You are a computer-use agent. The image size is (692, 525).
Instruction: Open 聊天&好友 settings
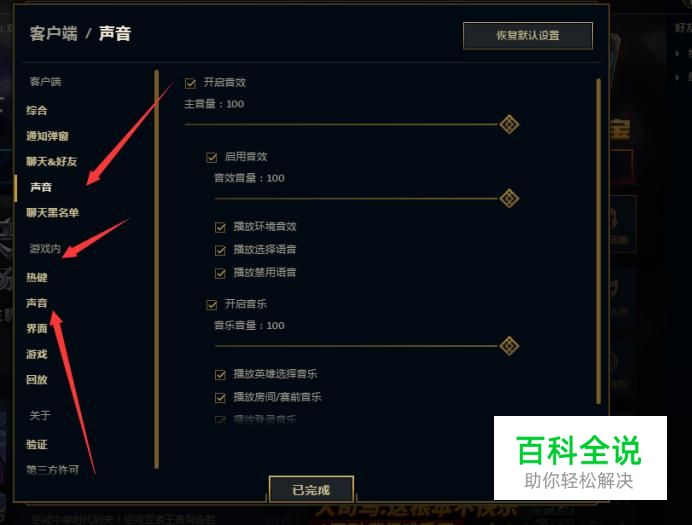(52, 161)
